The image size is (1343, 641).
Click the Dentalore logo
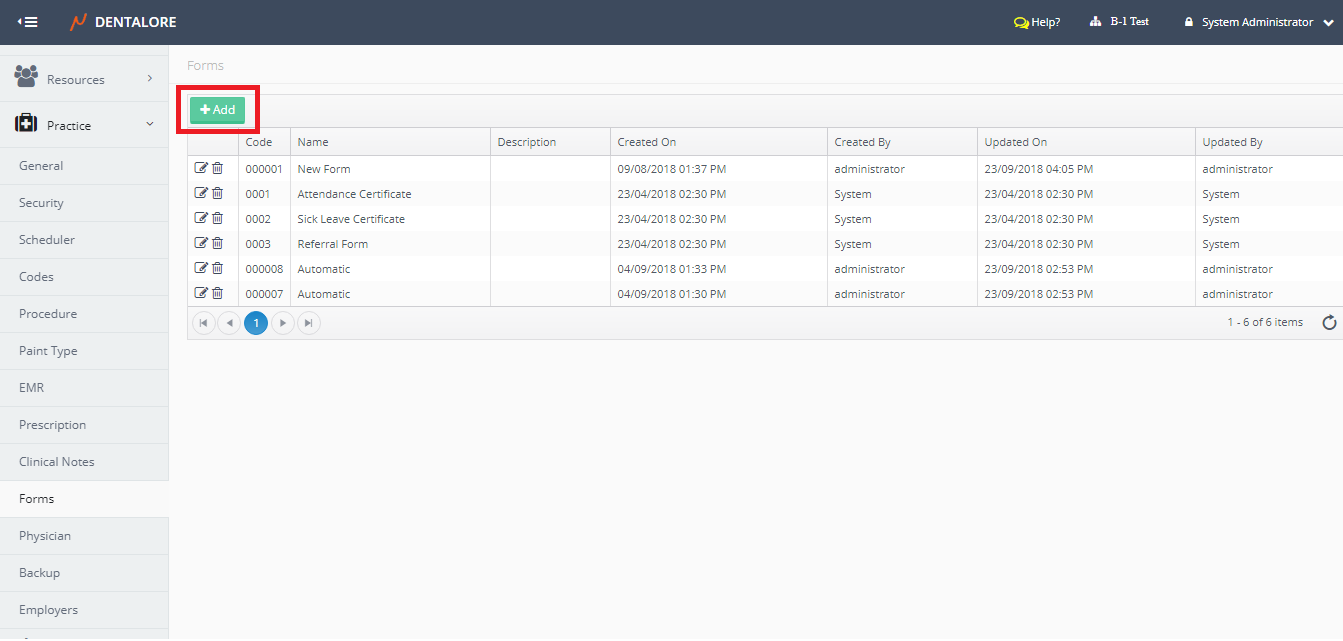tap(122, 22)
